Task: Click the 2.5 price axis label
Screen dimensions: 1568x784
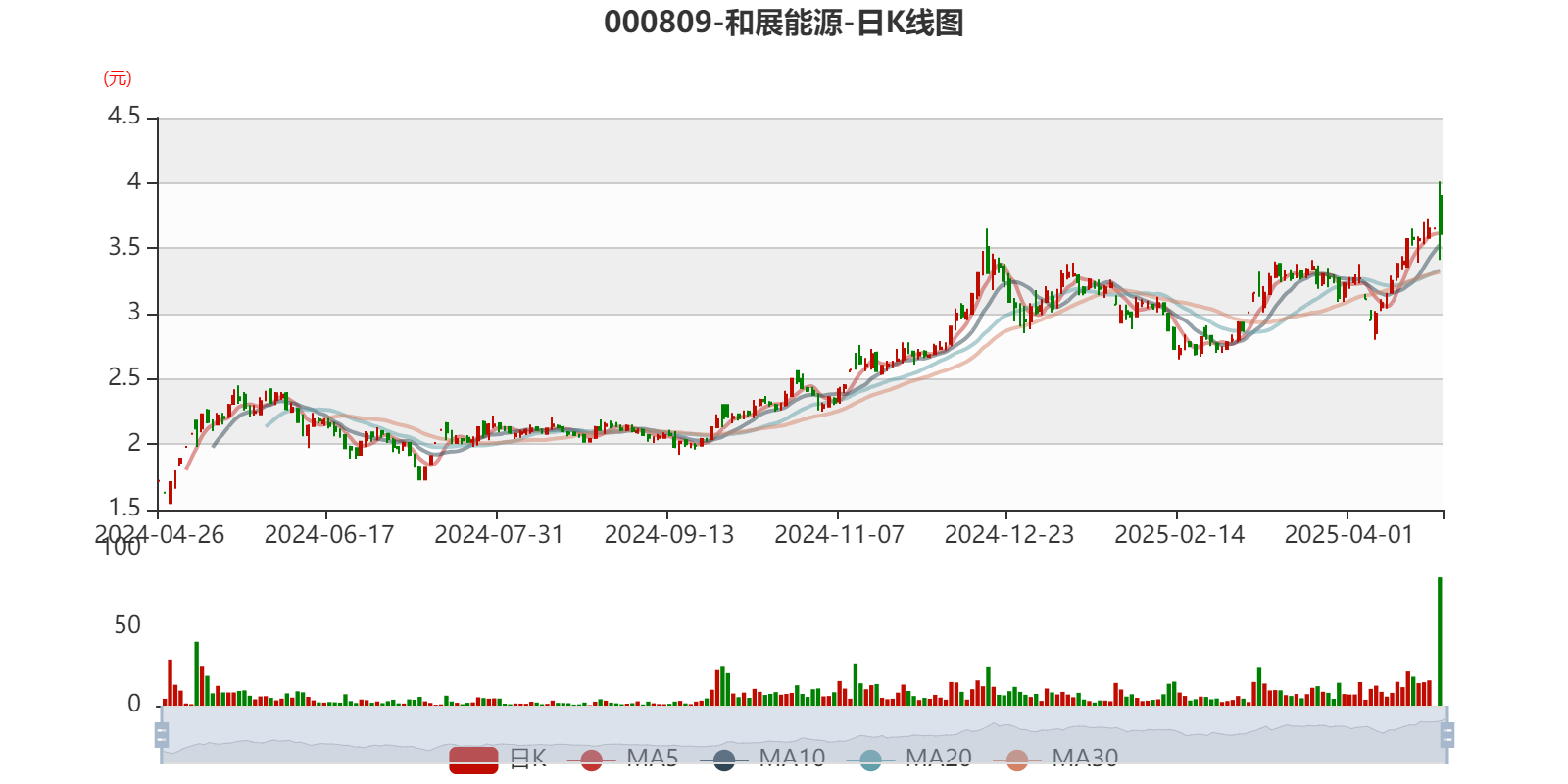Action: pos(124,378)
